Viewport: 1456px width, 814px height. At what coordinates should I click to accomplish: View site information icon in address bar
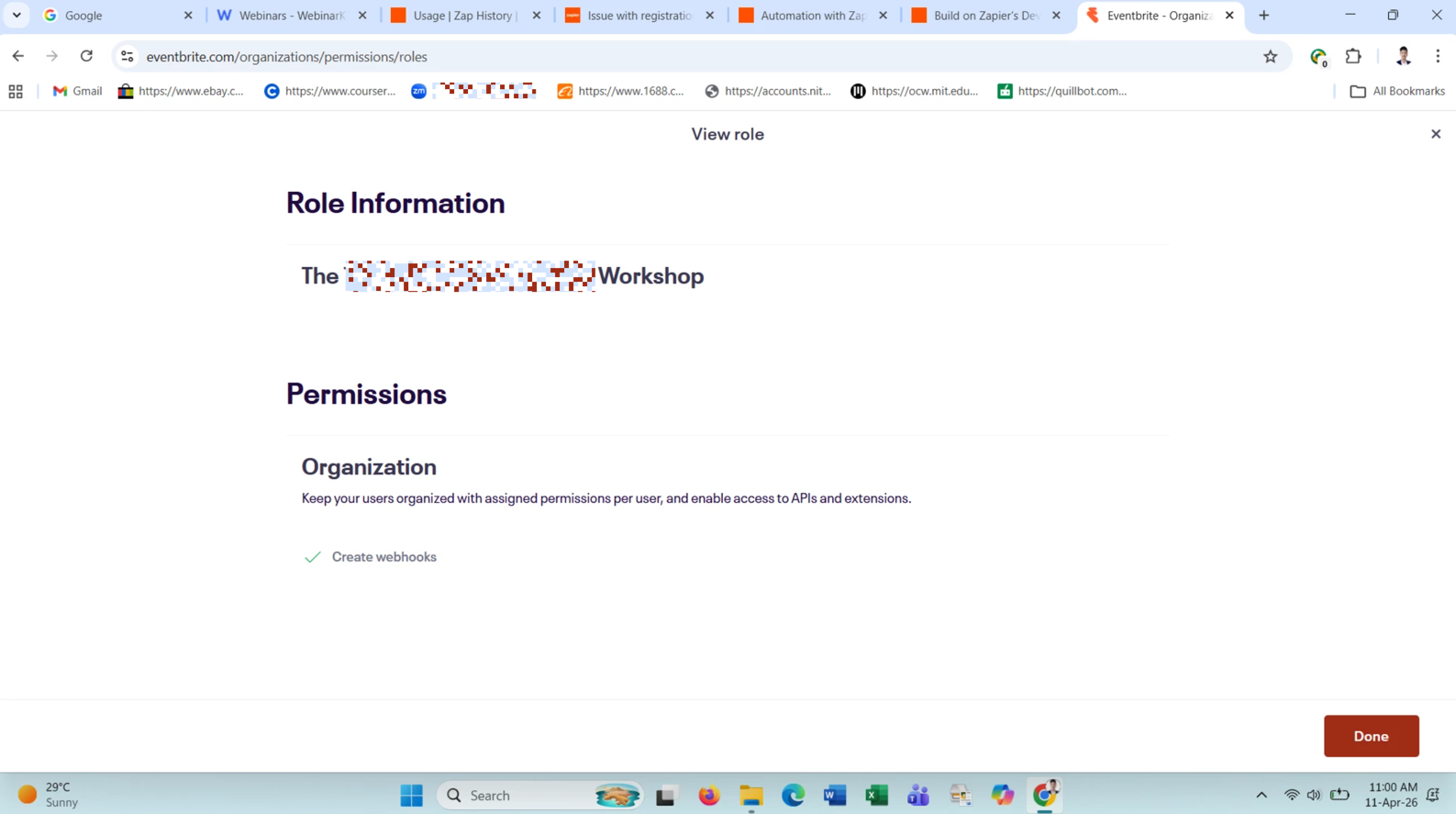[128, 57]
